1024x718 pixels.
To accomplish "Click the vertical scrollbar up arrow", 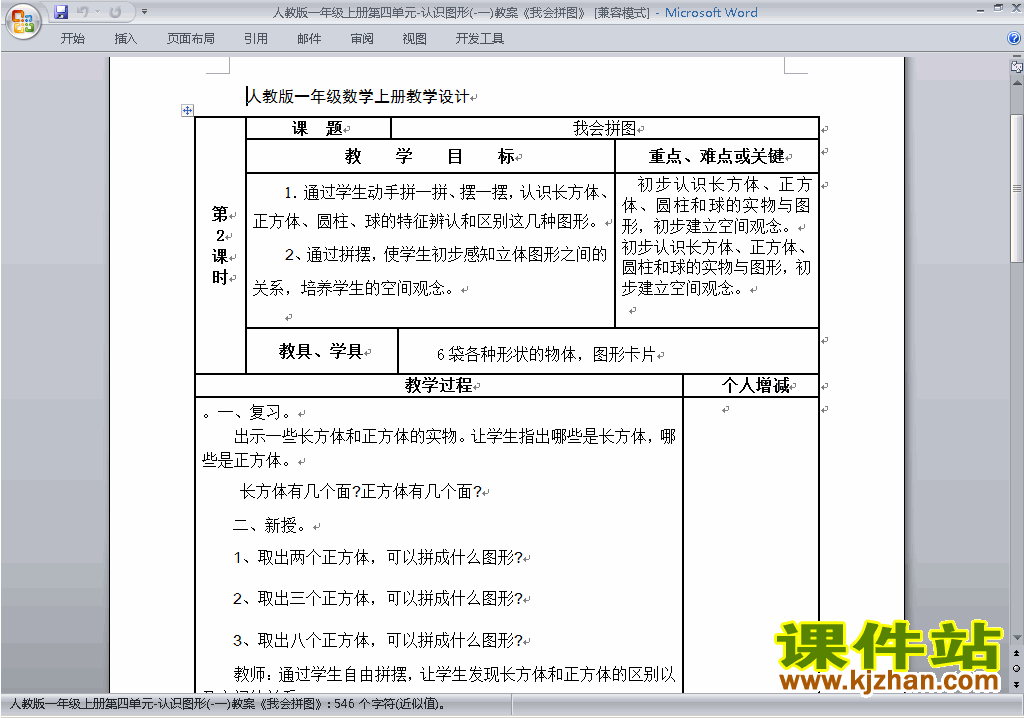I will coord(1017,83).
